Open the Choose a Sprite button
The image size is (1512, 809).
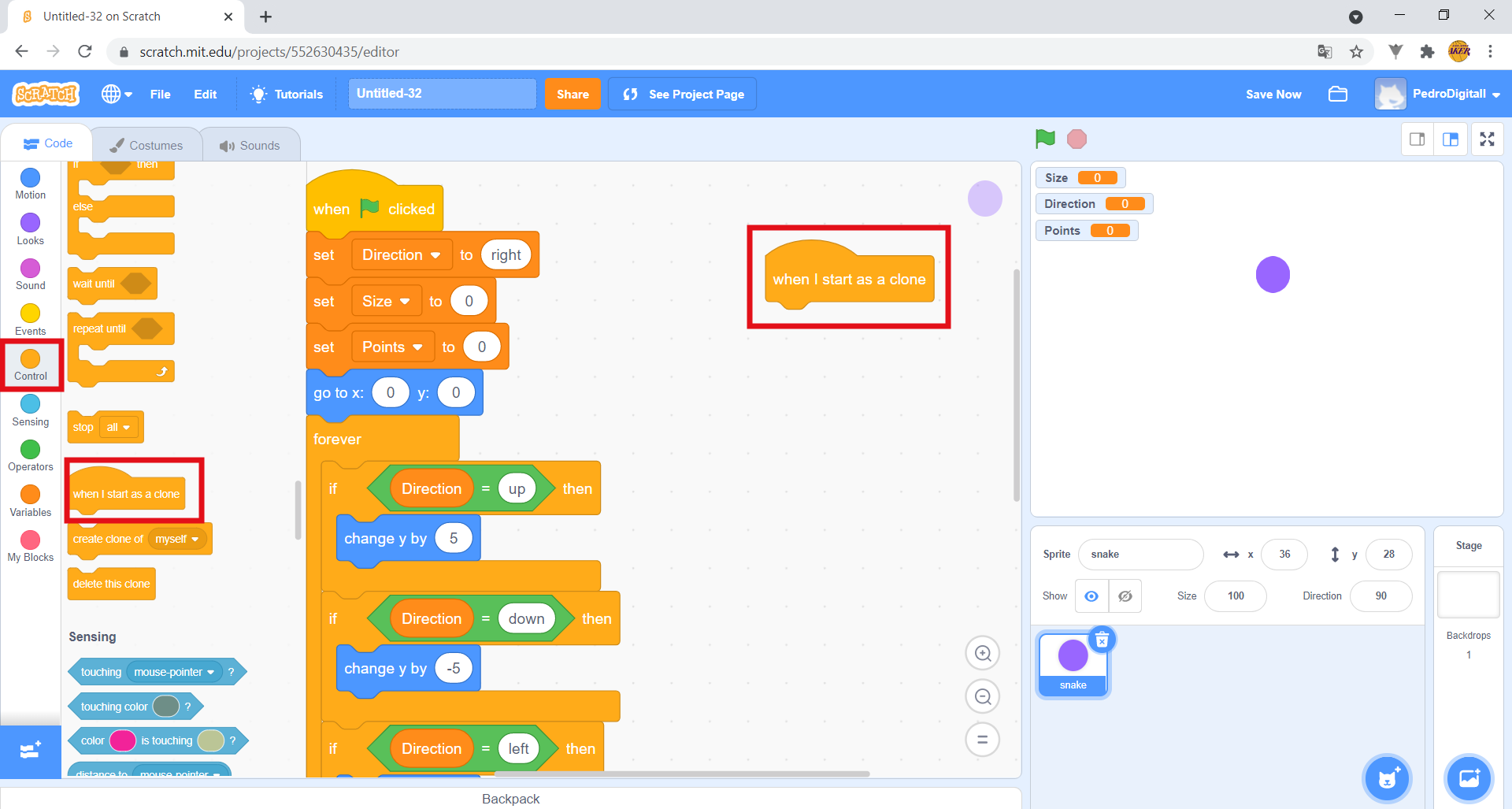pyautogui.click(x=1387, y=779)
